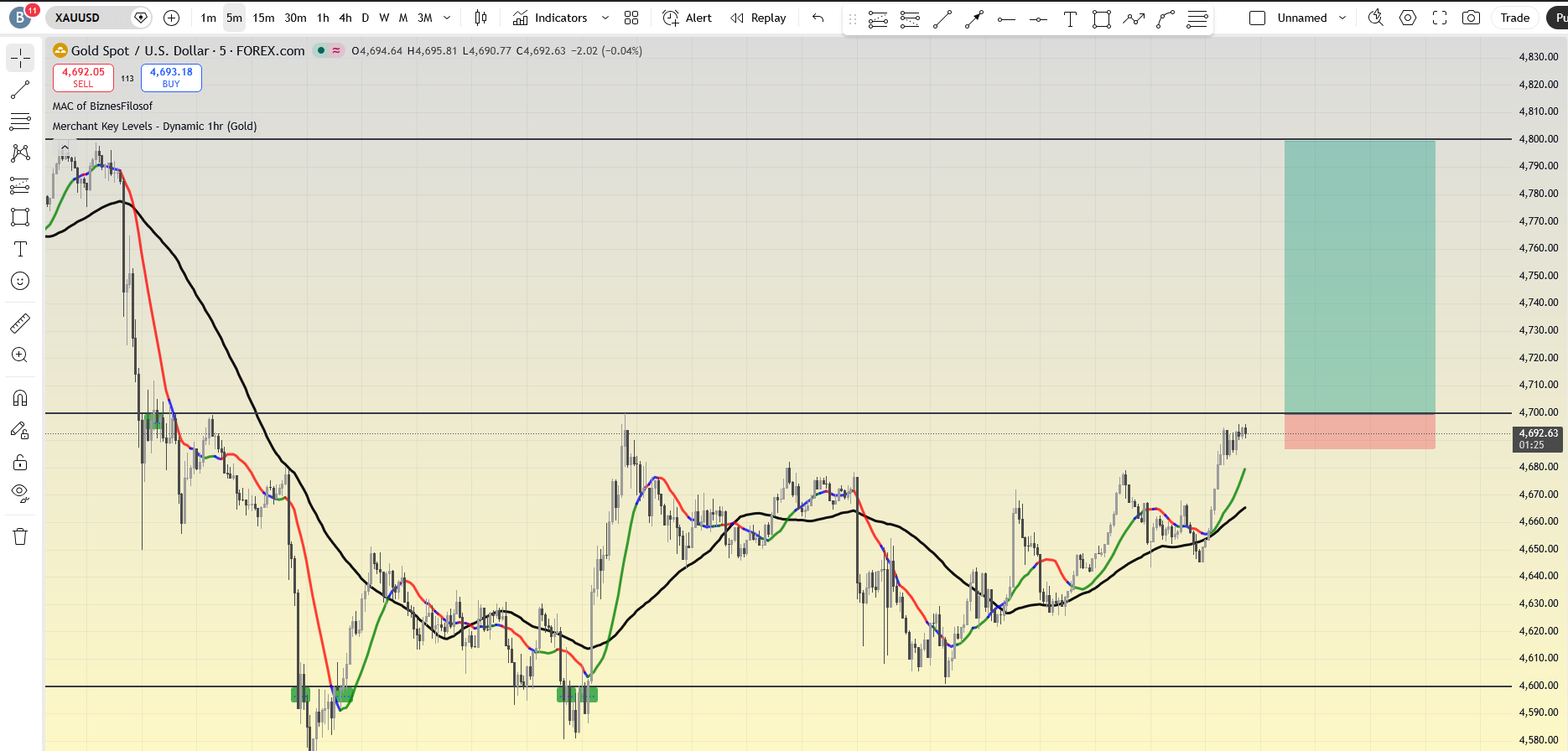Select the text tool in left sidebar
1568x751 pixels.
point(20,249)
